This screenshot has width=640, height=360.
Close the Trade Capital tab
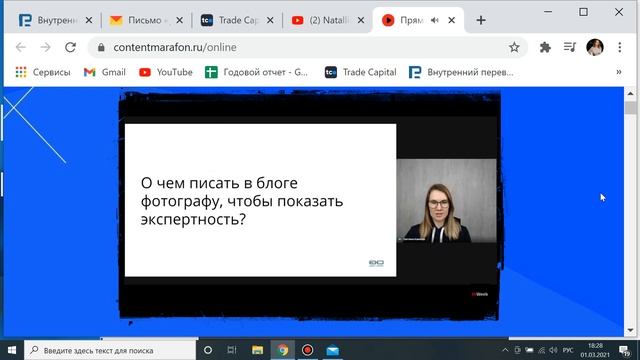pyautogui.click(x=270, y=20)
